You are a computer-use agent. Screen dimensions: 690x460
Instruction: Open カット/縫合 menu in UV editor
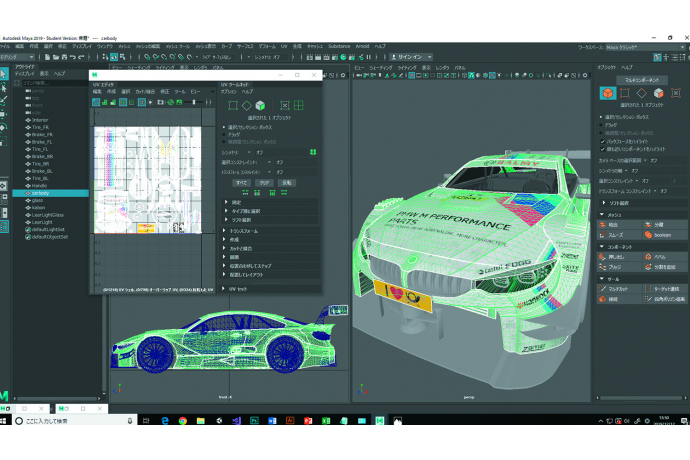145,92
